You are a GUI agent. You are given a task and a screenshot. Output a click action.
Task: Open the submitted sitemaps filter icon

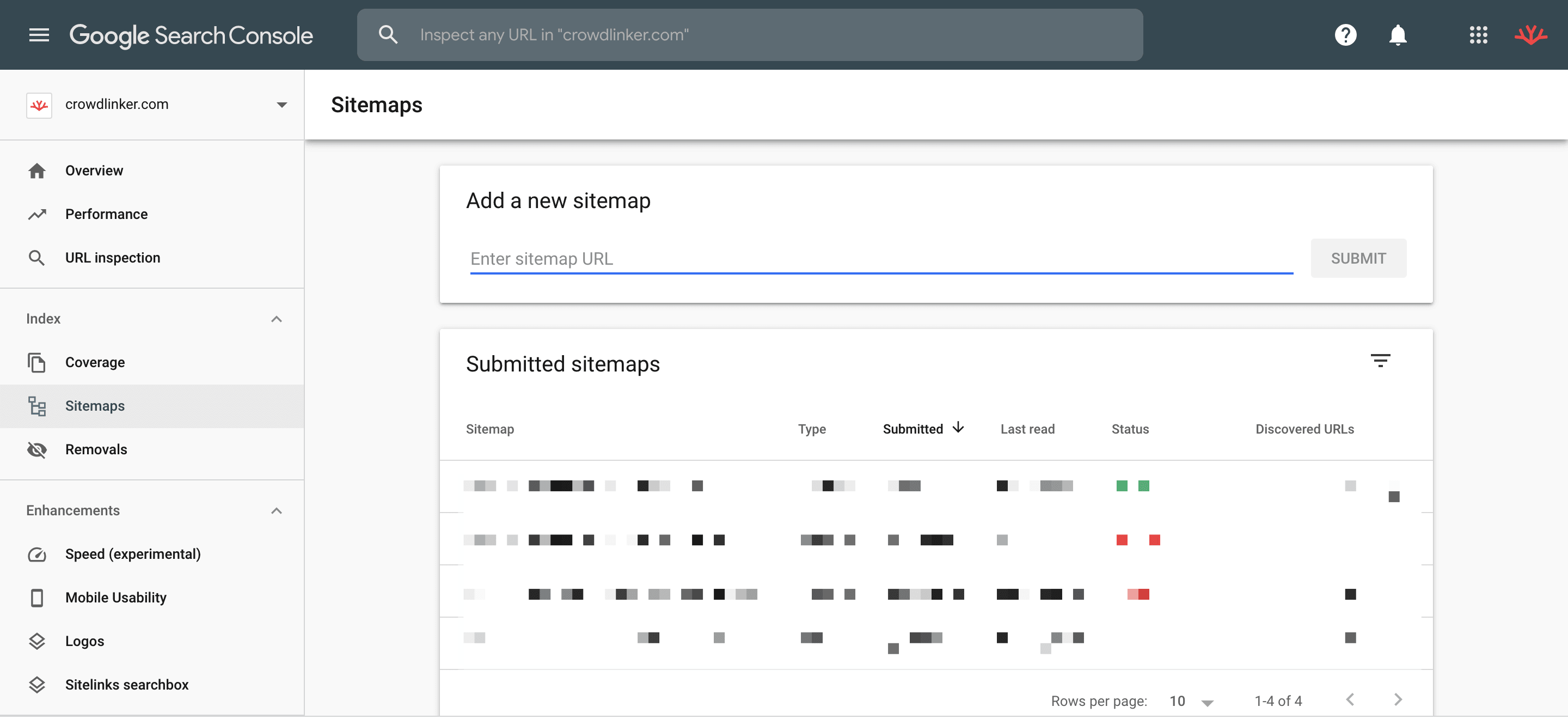tap(1380, 361)
